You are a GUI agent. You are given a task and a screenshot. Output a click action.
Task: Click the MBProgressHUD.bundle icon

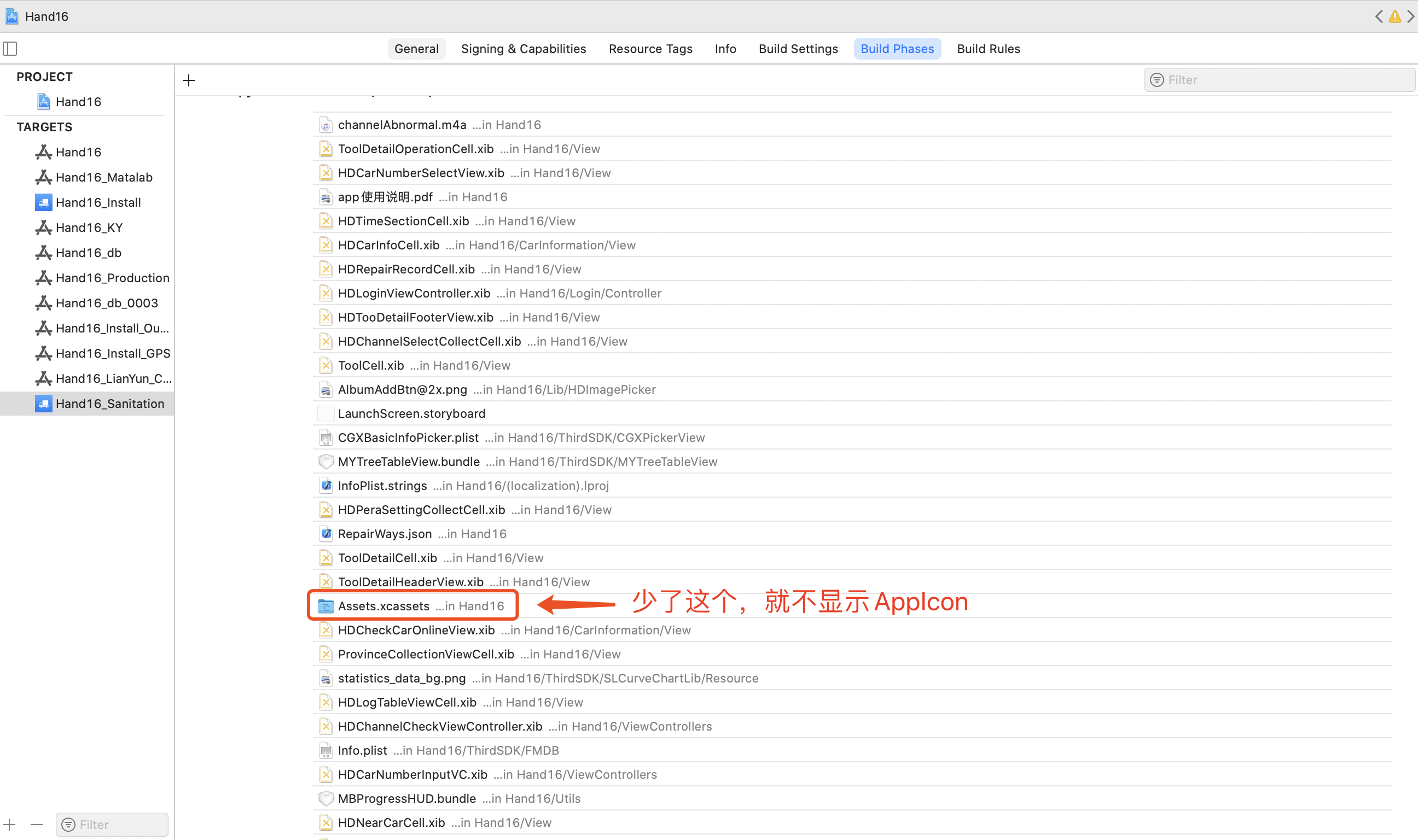click(x=326, y=798)
